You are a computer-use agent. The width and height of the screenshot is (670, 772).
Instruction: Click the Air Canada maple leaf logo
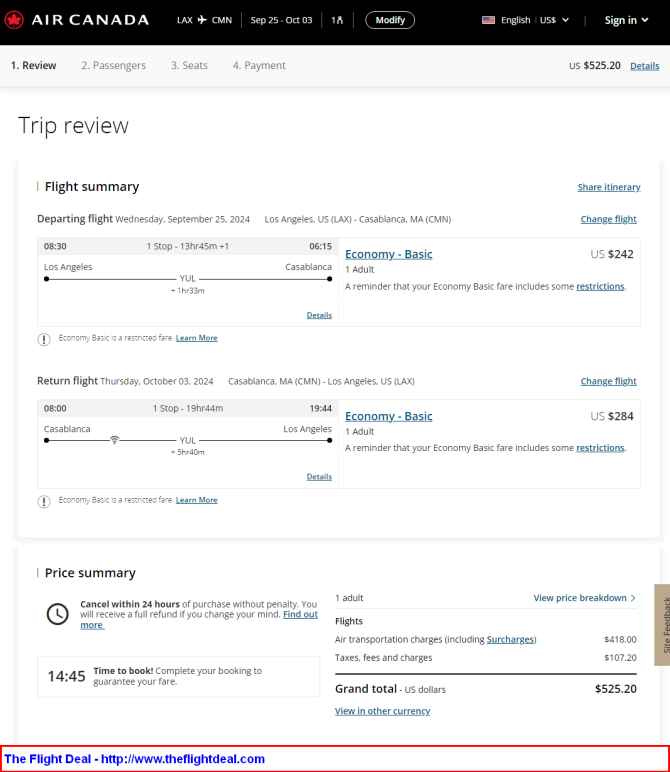coord(14,20)
